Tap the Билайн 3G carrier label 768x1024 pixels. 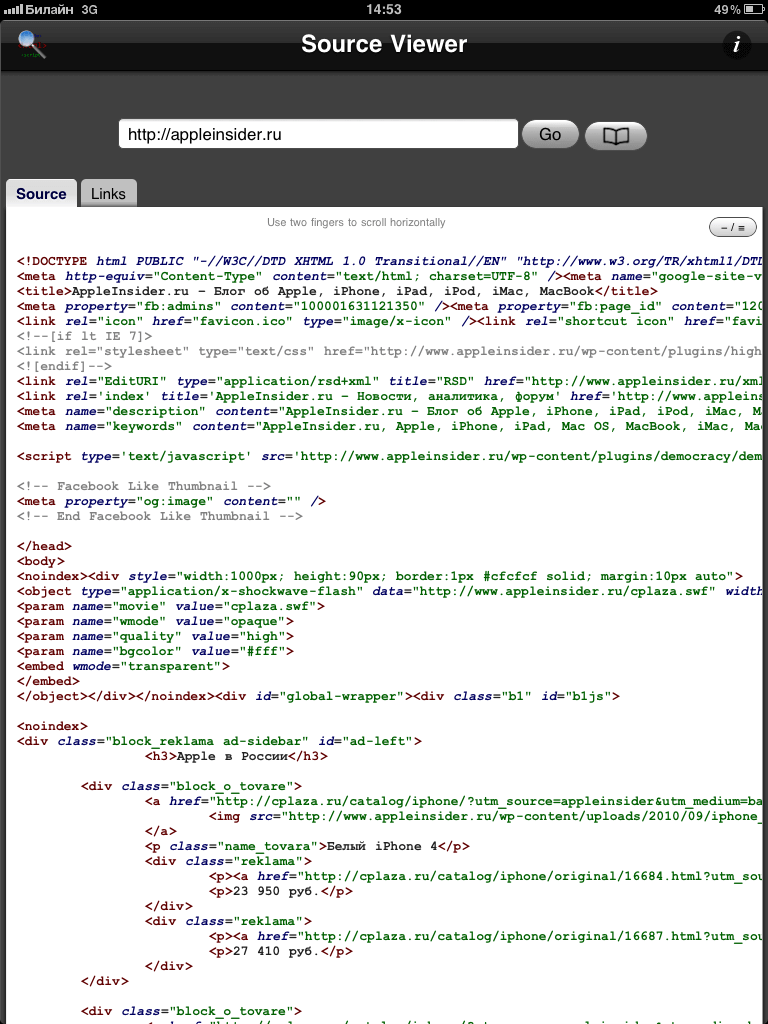(x=50, y=9)
